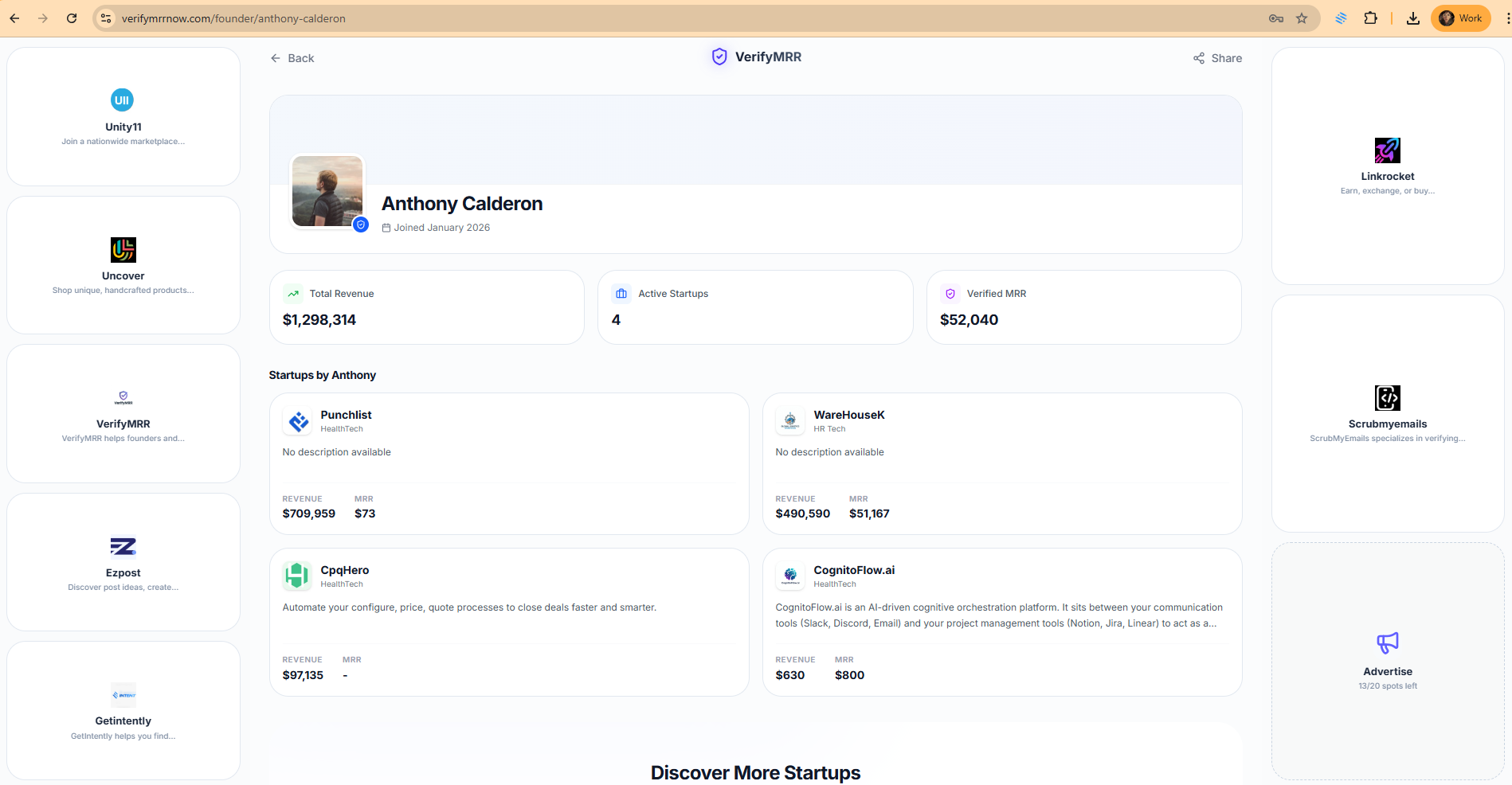Screen dimensions: 1512x785
Task: Open the Work browser profile menu
Action: pyautogui.click(x=1460, y=18)
